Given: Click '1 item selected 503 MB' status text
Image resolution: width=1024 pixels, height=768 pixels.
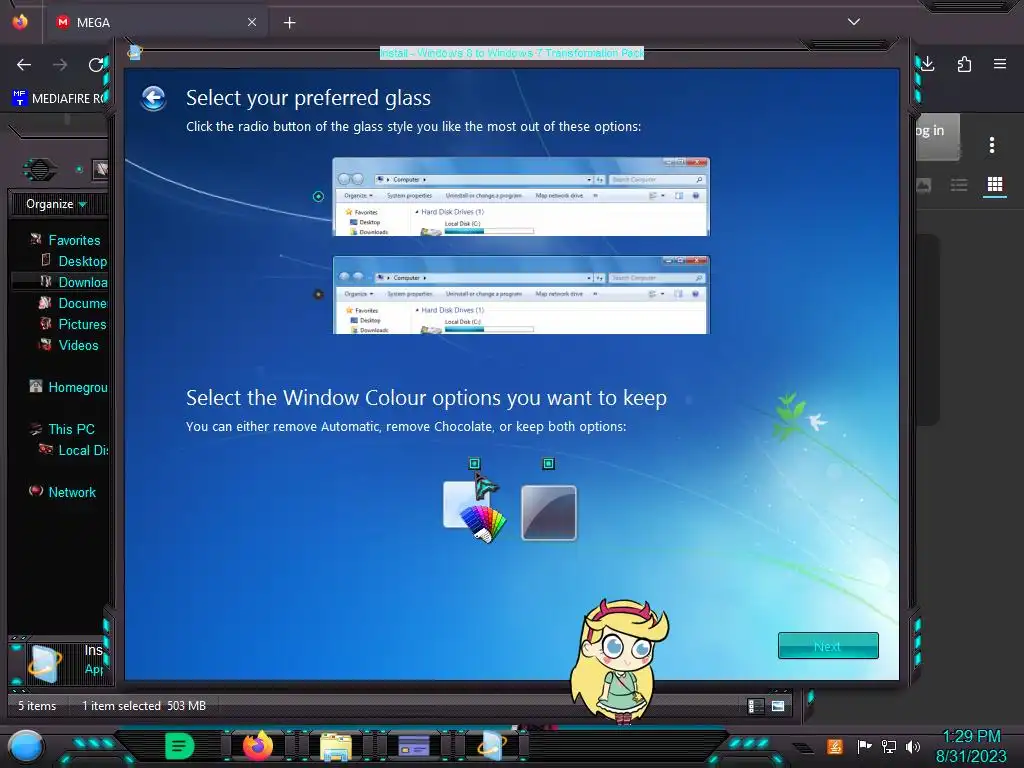Looking at the screenshot, I should pyautogui.click(x=144, y=705).
